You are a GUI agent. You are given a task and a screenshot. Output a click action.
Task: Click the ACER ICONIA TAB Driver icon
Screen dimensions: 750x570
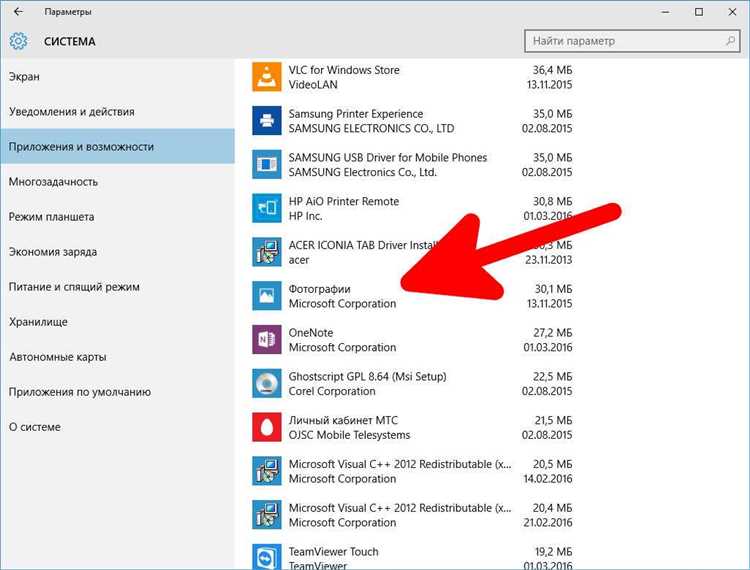pyautogui.click(x=266, y=252)
